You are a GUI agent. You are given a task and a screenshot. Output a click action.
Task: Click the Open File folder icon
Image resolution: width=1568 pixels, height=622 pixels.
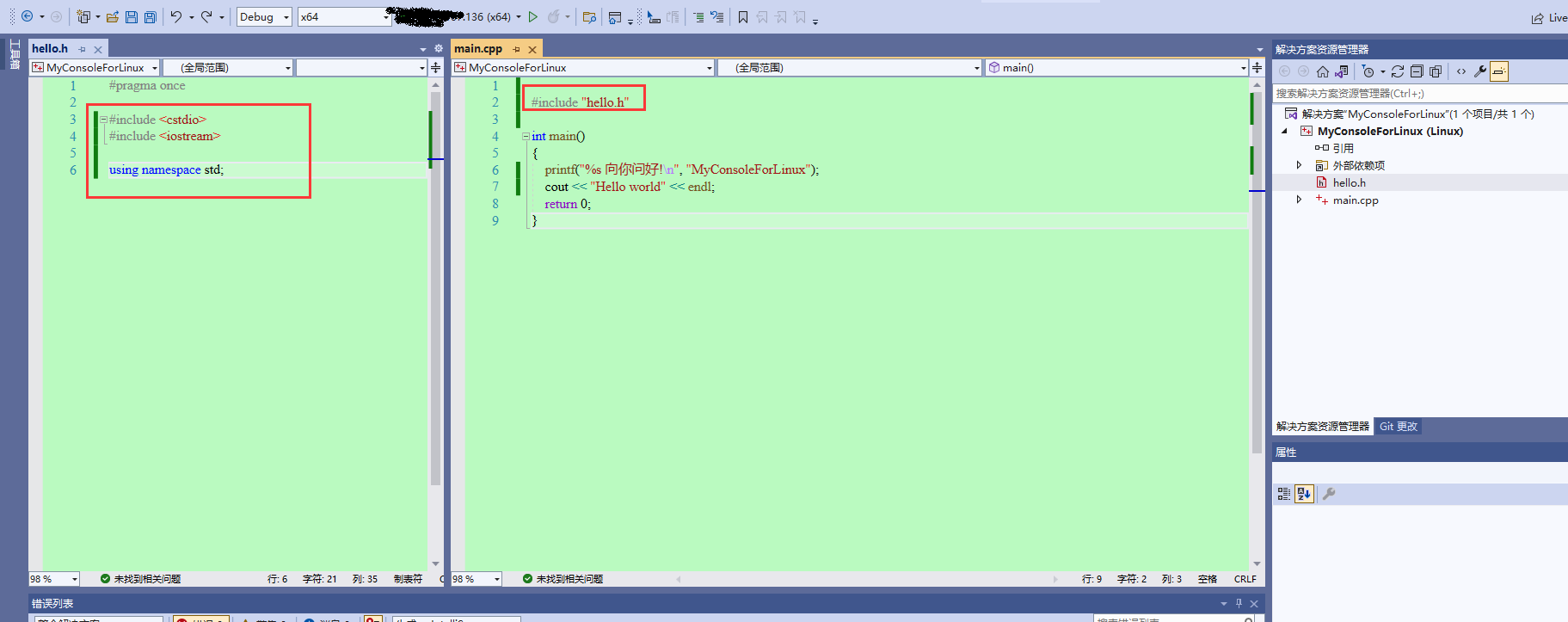click(x=112, y=16)
